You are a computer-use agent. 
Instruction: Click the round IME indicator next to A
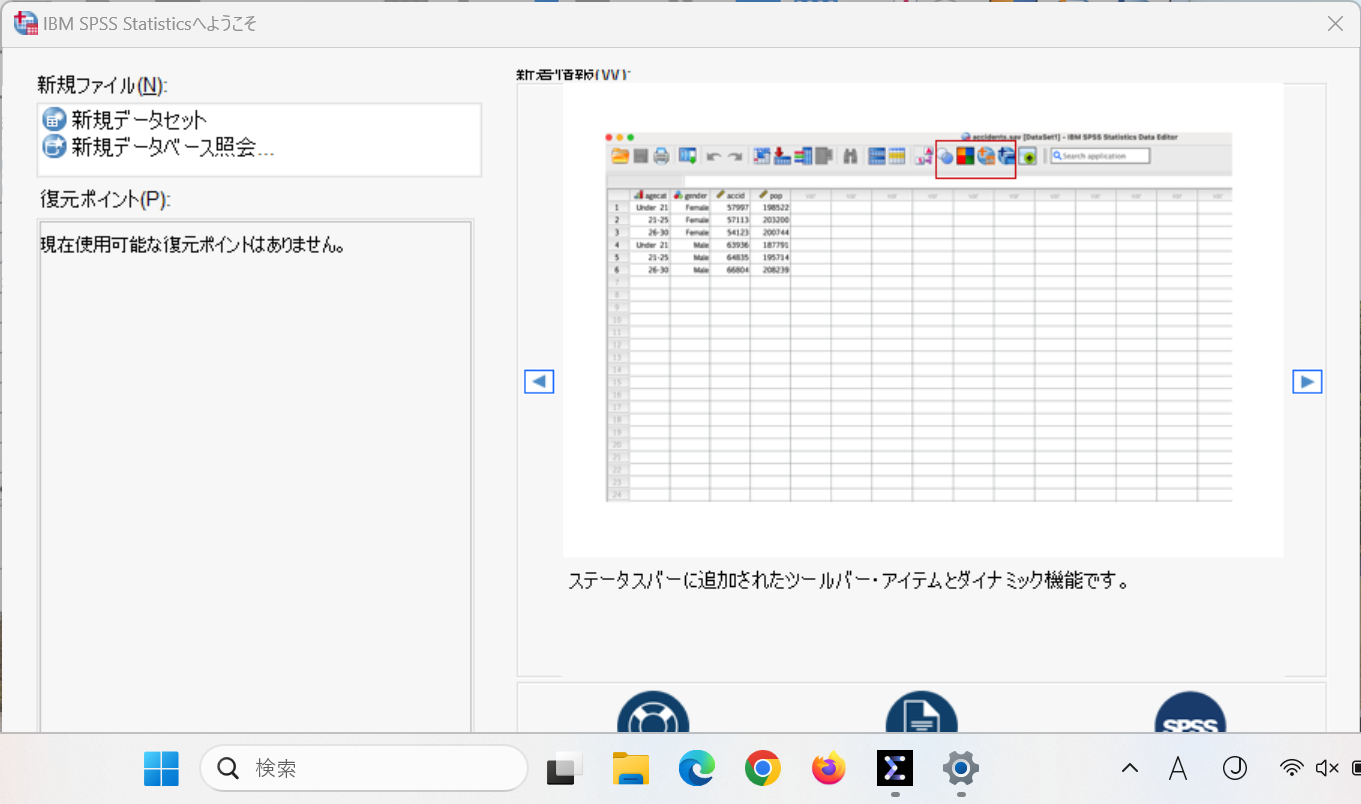point(1236,769)
